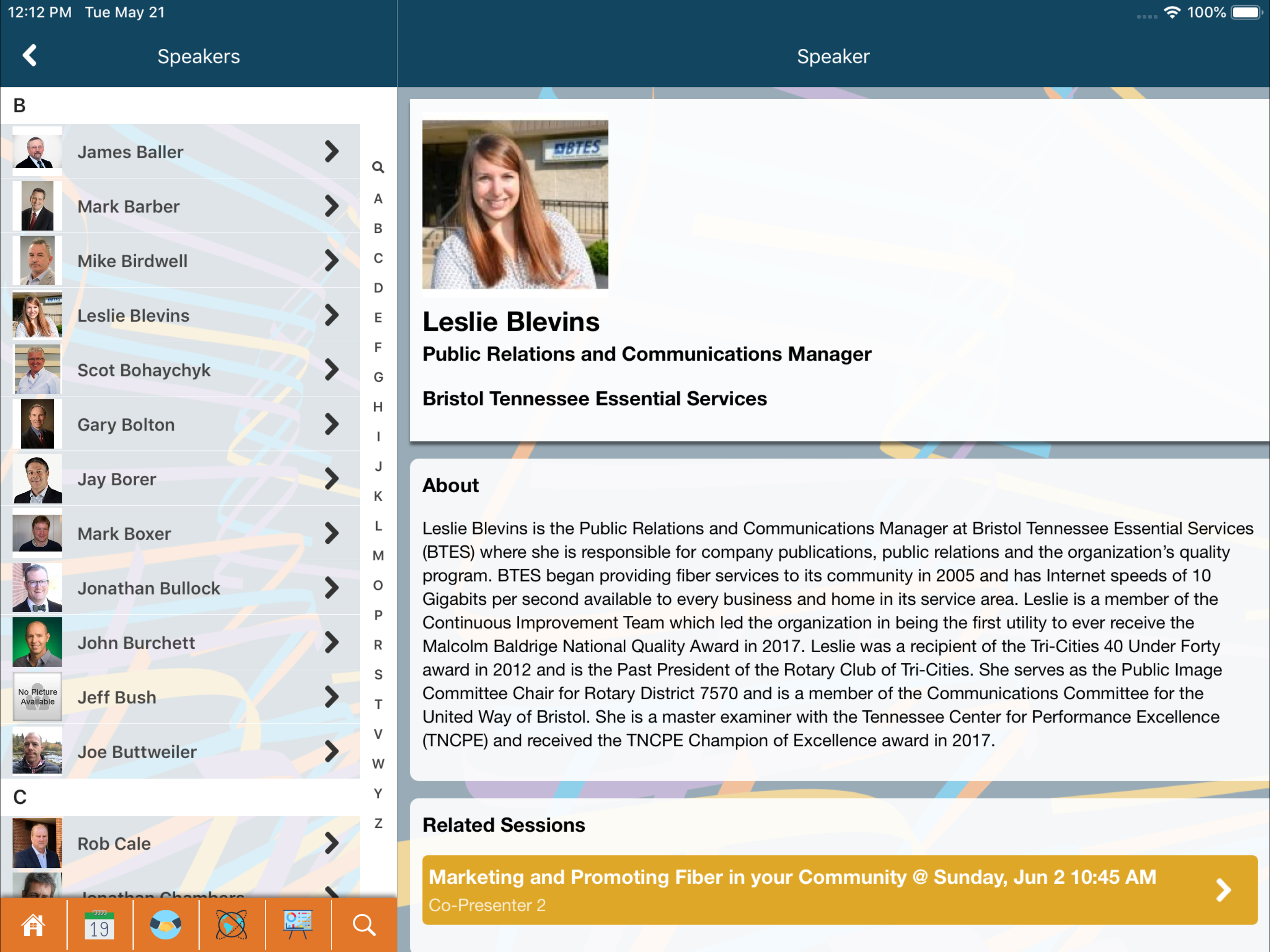
Task: Open the presentation board icon in bottom toolbar
Action: point(298,925)
